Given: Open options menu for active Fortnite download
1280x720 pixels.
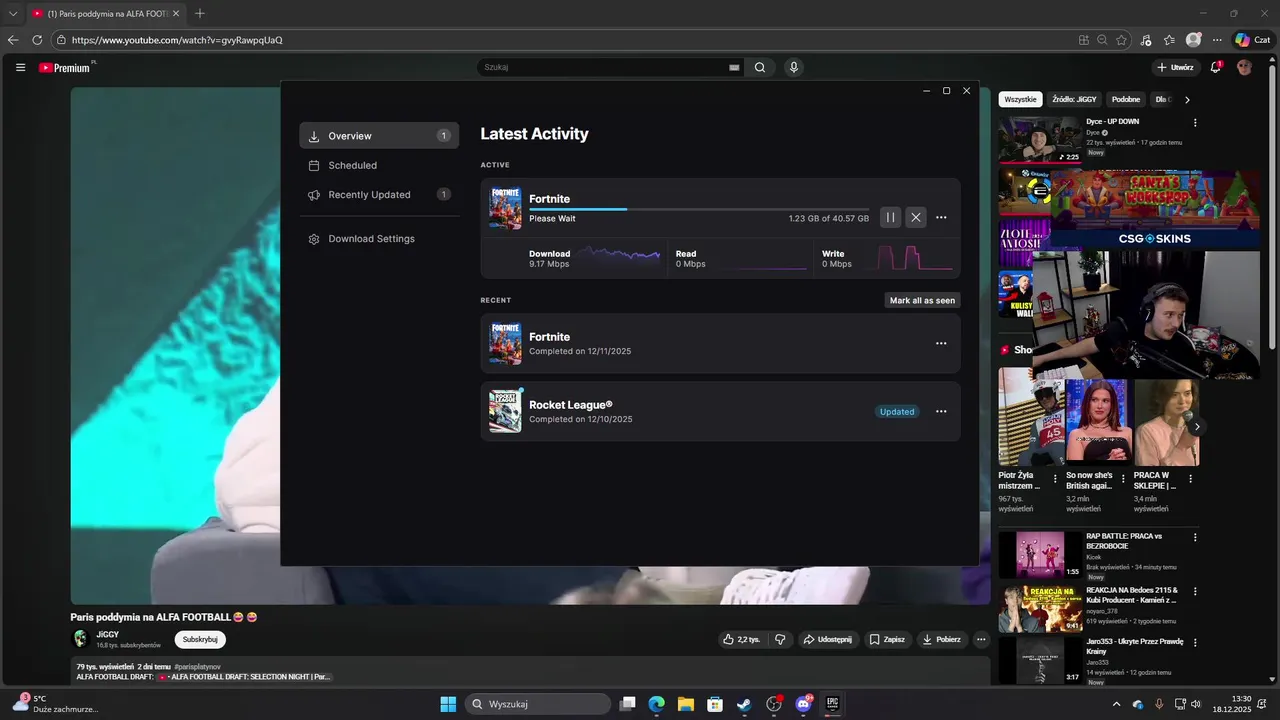Looking at the screenshot, I should point(941,217).
